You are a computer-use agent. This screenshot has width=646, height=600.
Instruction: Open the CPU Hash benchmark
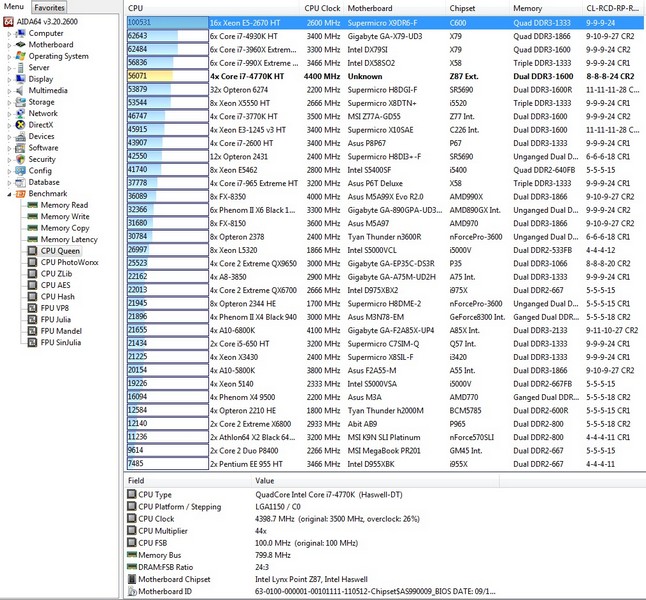click(51, 297)
